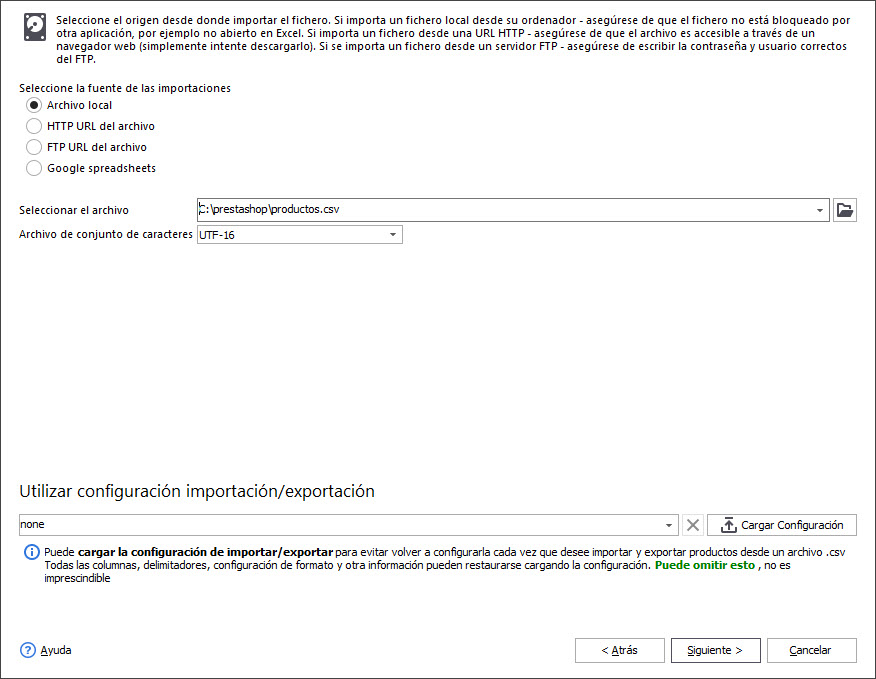The width and height of the screenshot is (876, 679).
Task: Click 'Utilizar configuración importación/exportación' heading
Action: (197, 491)
